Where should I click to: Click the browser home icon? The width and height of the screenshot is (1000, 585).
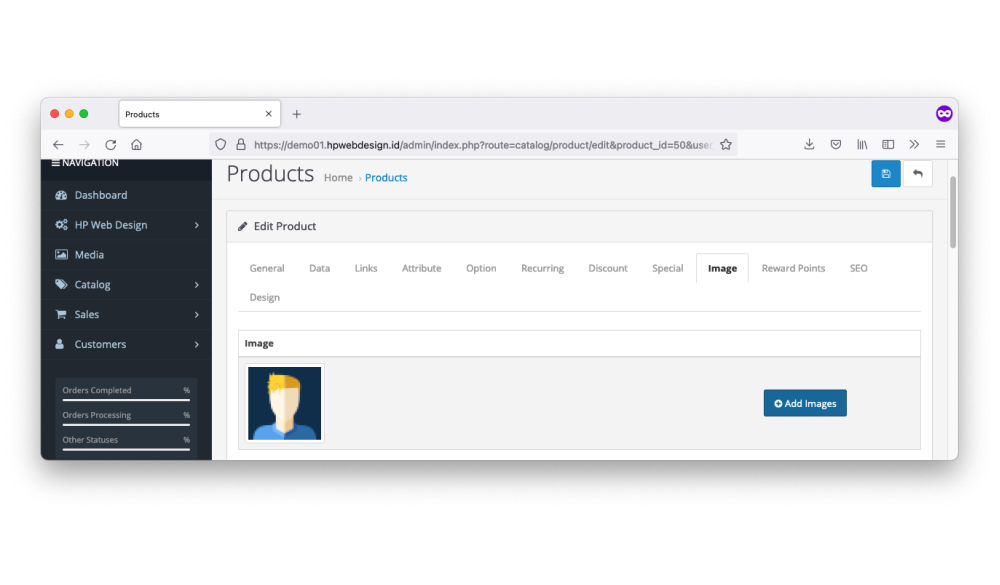pyautogui.click(x=137, y=144)
